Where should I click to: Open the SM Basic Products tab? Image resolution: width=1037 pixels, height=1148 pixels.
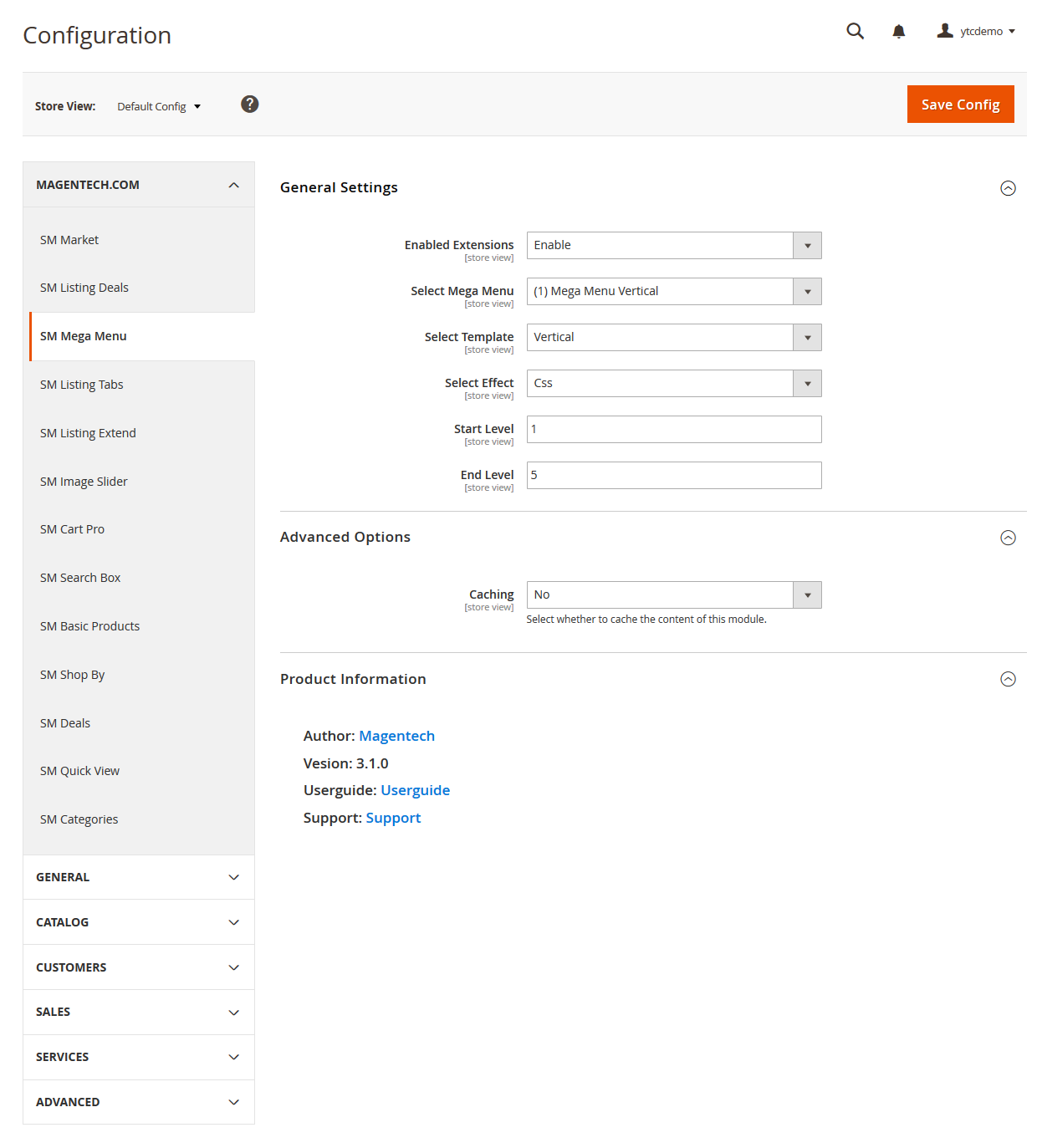(x=139, y=626)
